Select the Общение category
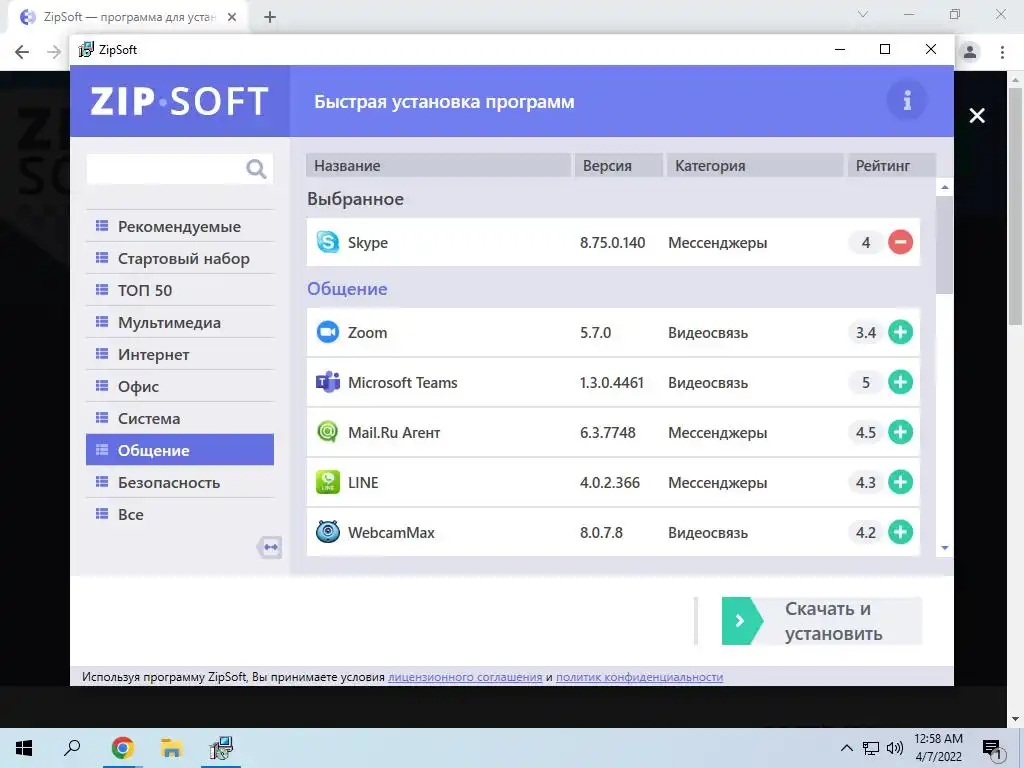 coord(180,450)
